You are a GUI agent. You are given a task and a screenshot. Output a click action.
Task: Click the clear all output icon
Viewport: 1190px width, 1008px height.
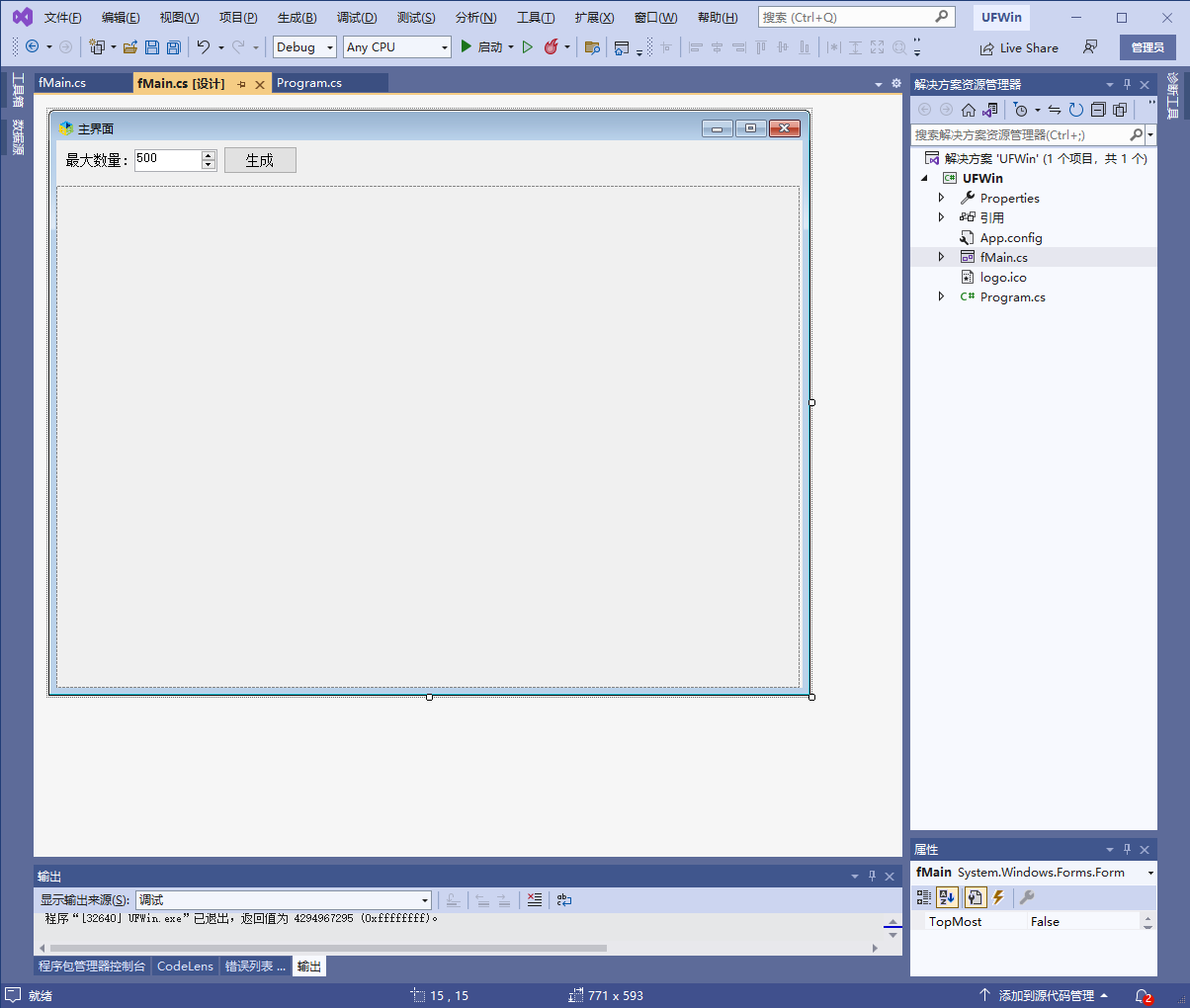coord(535,899)
